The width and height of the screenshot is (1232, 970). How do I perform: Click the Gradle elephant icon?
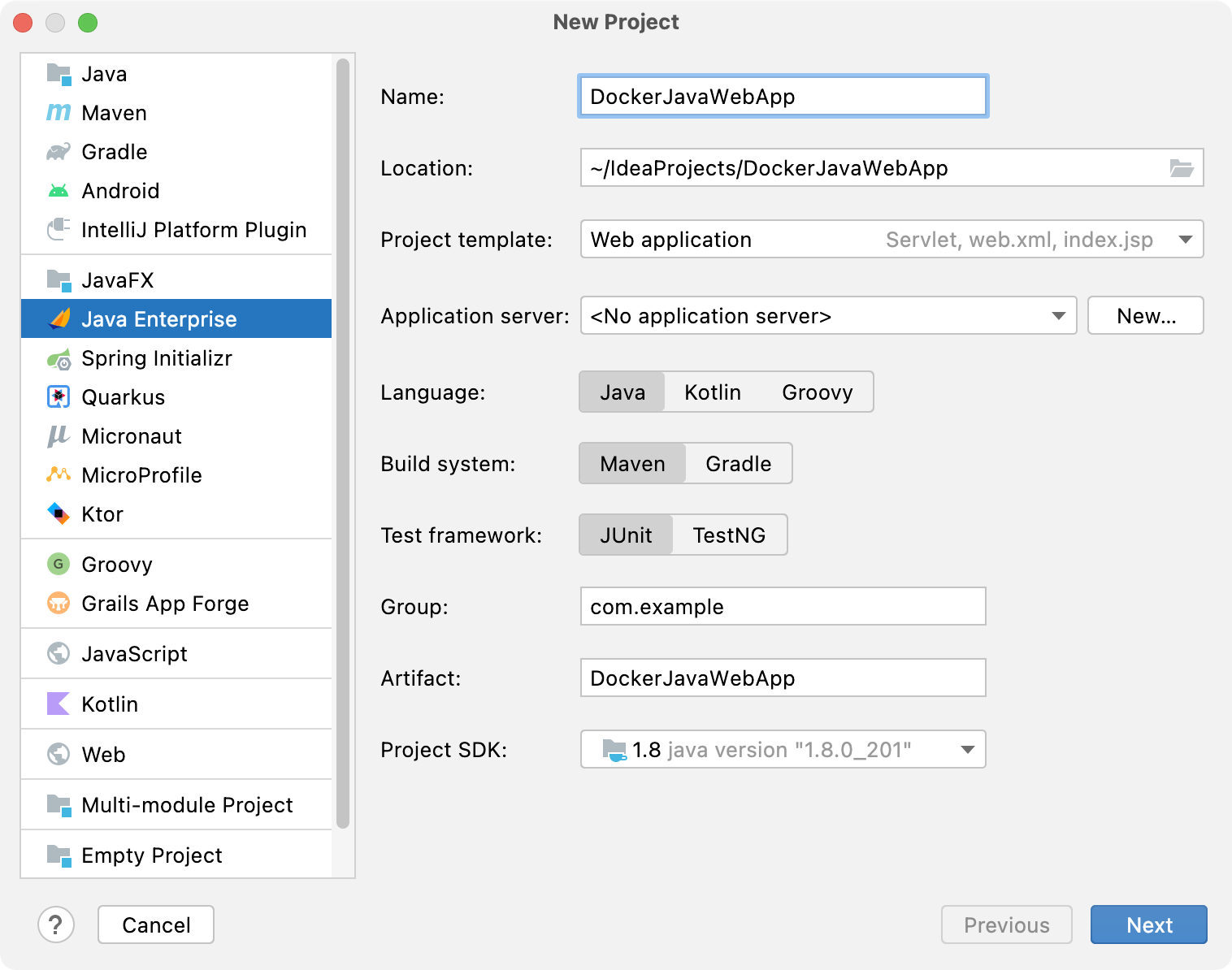pos(59,152)
